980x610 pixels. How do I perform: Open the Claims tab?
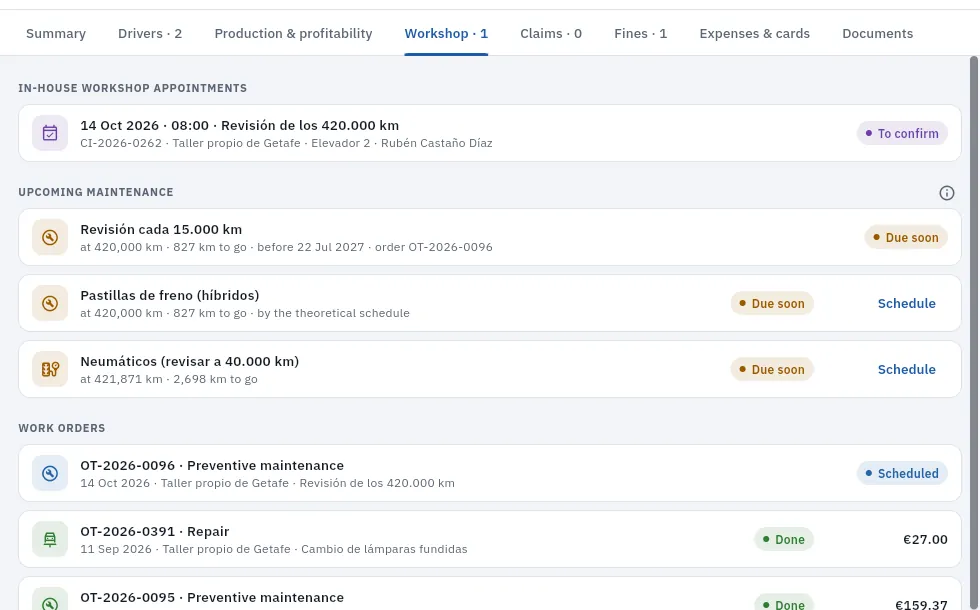point(551,34)
